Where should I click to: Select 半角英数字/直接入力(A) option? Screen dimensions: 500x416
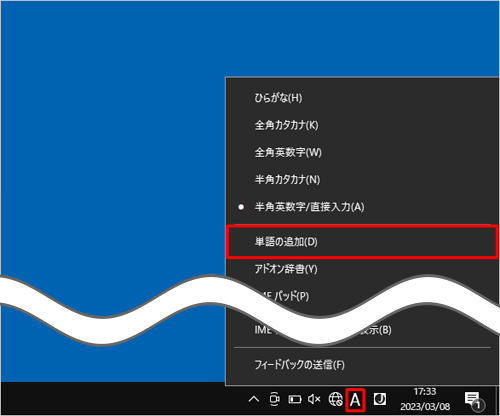coord(362,207)
